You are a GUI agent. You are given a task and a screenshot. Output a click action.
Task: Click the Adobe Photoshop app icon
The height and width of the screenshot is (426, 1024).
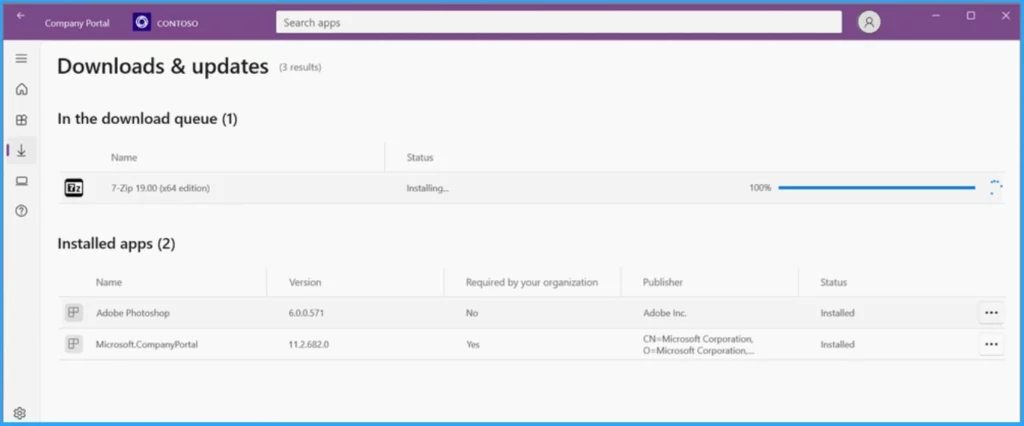[74, 313]
